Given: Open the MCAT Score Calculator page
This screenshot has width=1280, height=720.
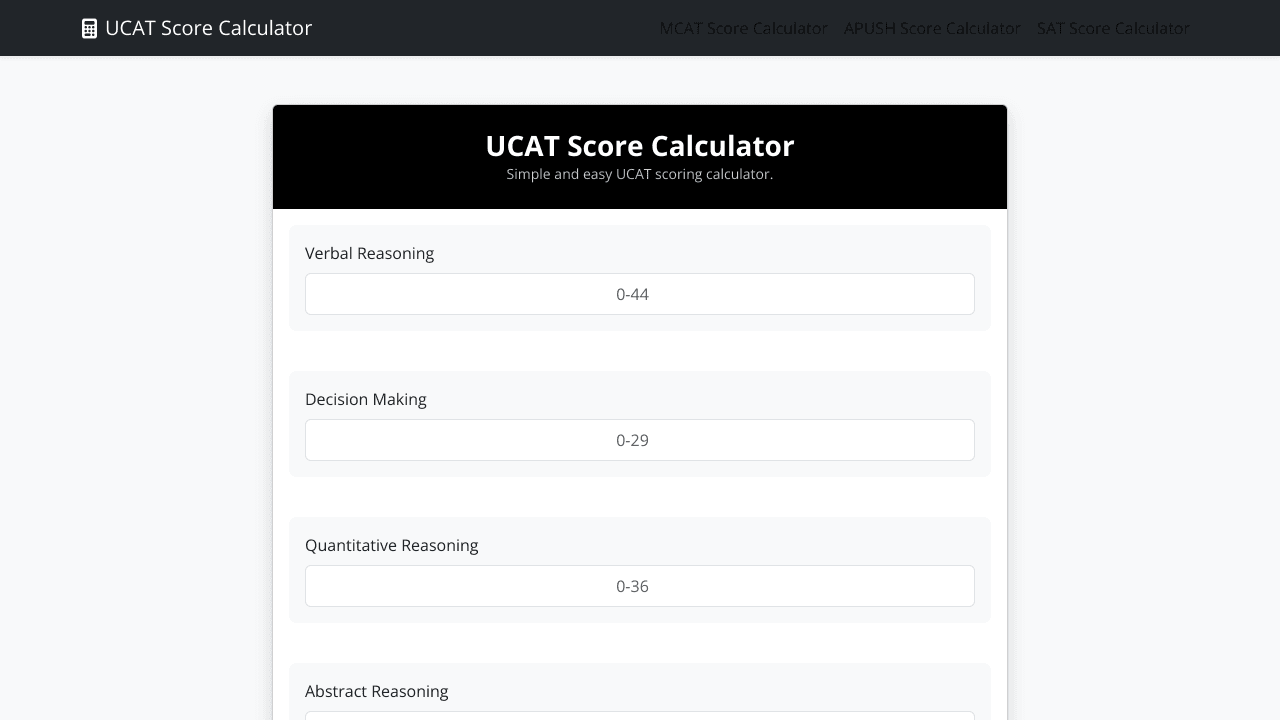Looking at the screenshot, I should tap(743, 28).
